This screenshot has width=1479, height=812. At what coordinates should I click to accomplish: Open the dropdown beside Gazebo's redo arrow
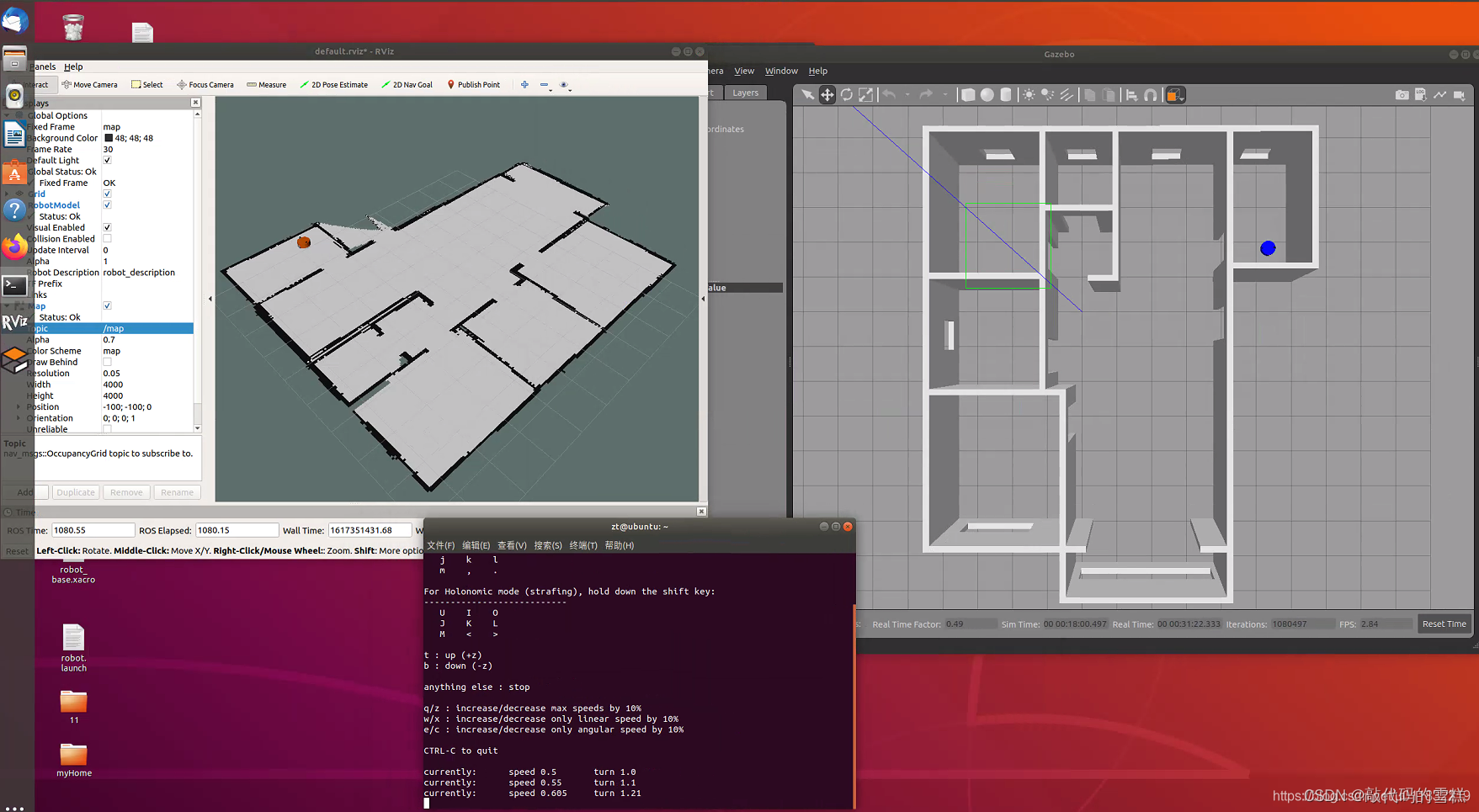pos(944,95)
